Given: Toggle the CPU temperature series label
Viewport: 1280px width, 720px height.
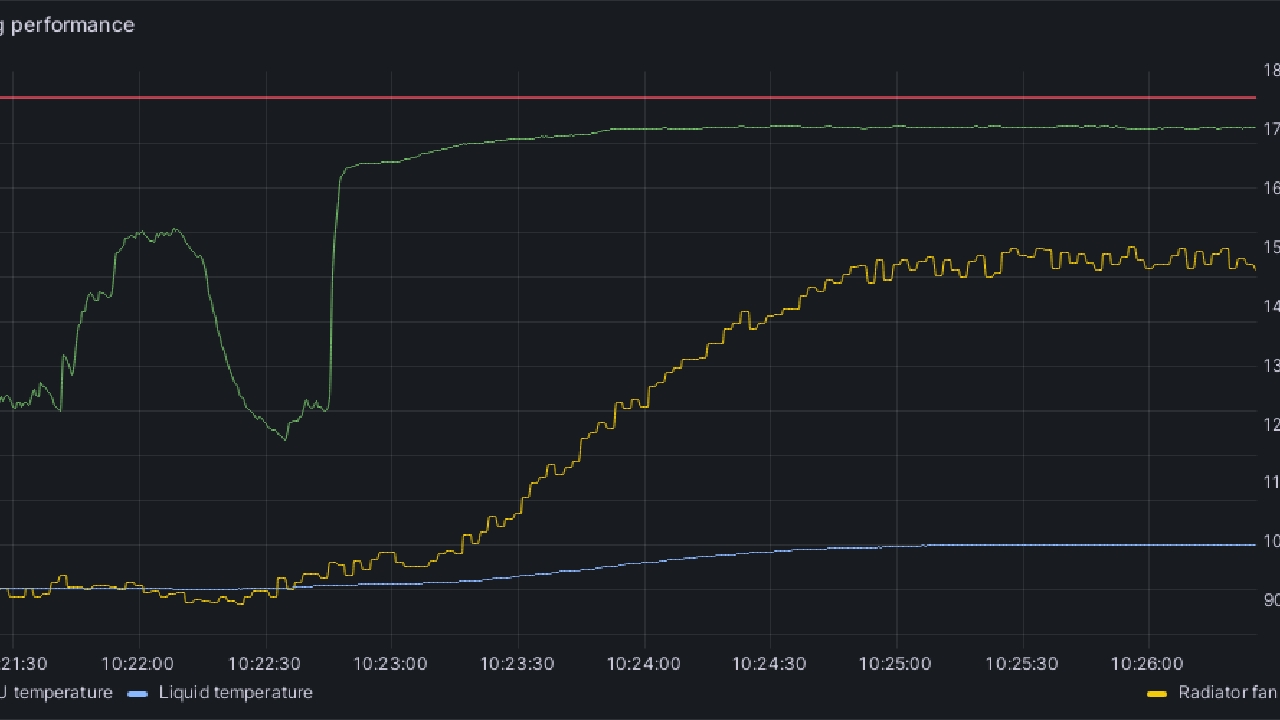Looking at the screenshot, I should (x=56, y=692).
